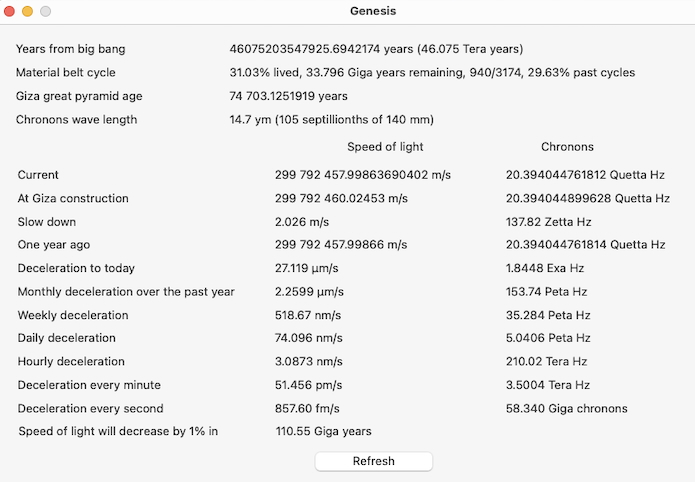Click the Speed of light column header

point(385,147)
